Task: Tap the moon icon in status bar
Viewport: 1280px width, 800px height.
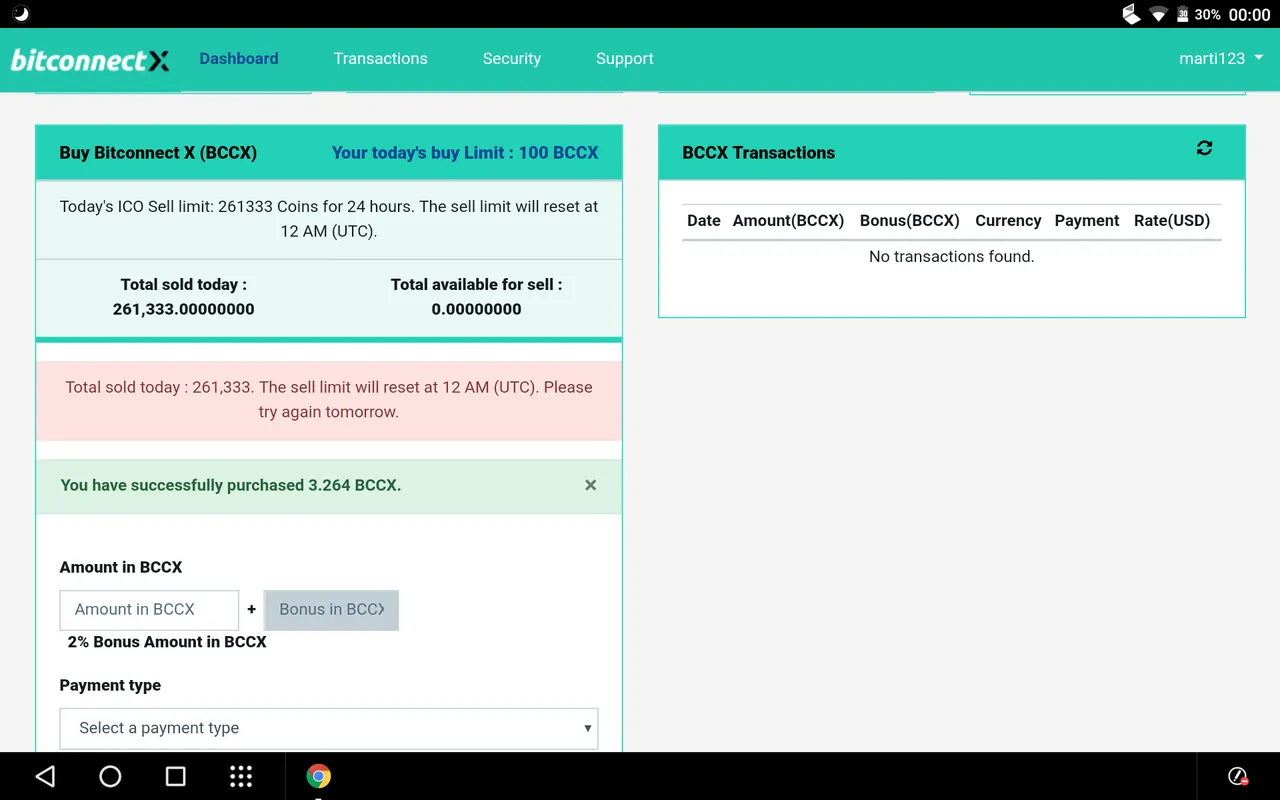Action: [20, 14]
